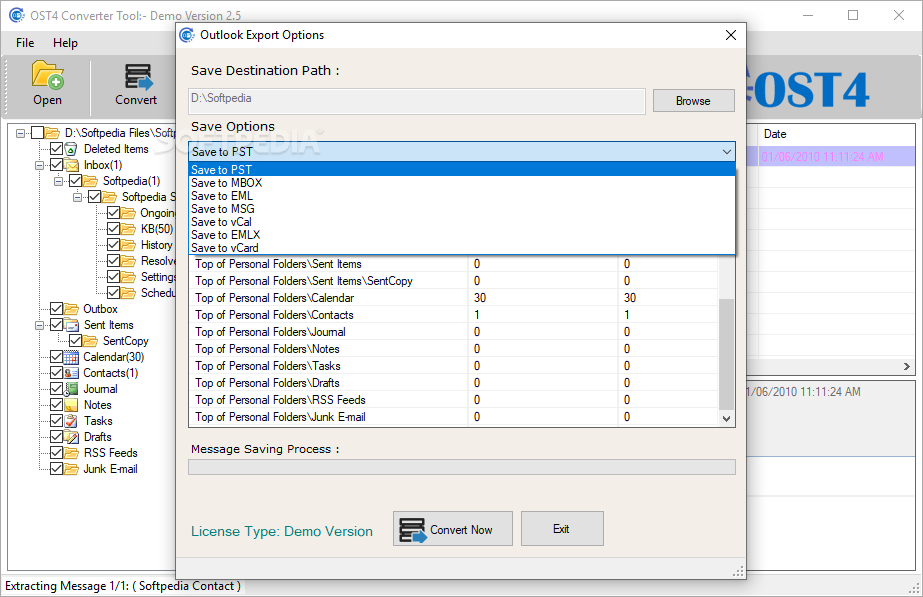Click the Convert Now button
The height and width of the screenshot is (597, 923).
pos(453,529)
